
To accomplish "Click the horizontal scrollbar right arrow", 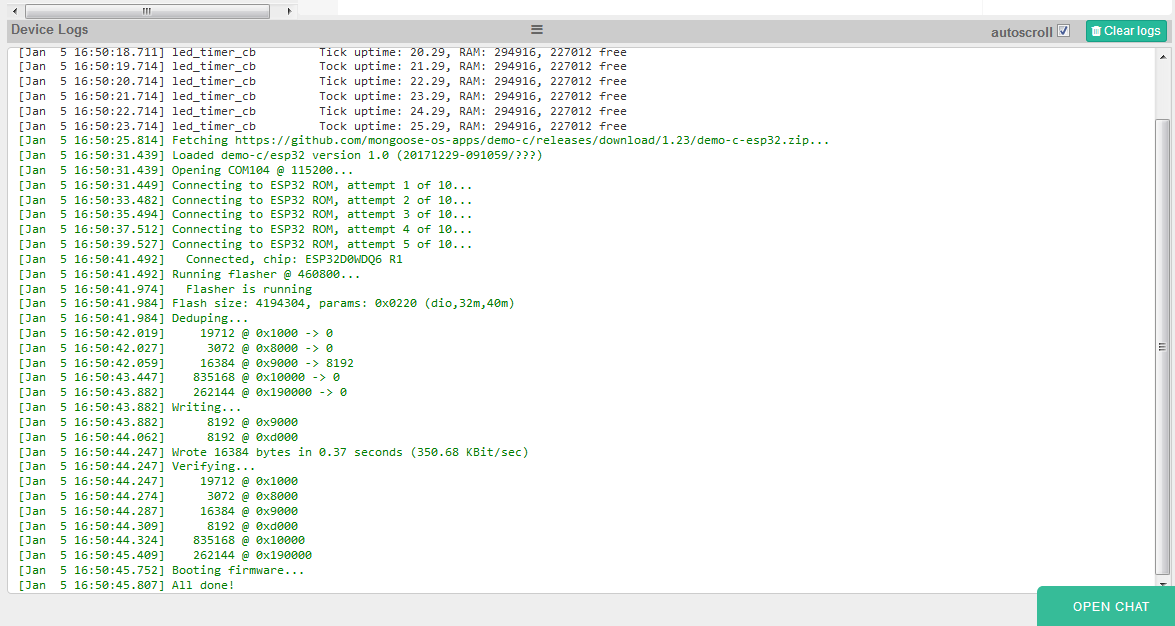I will [x=290, y=10].
